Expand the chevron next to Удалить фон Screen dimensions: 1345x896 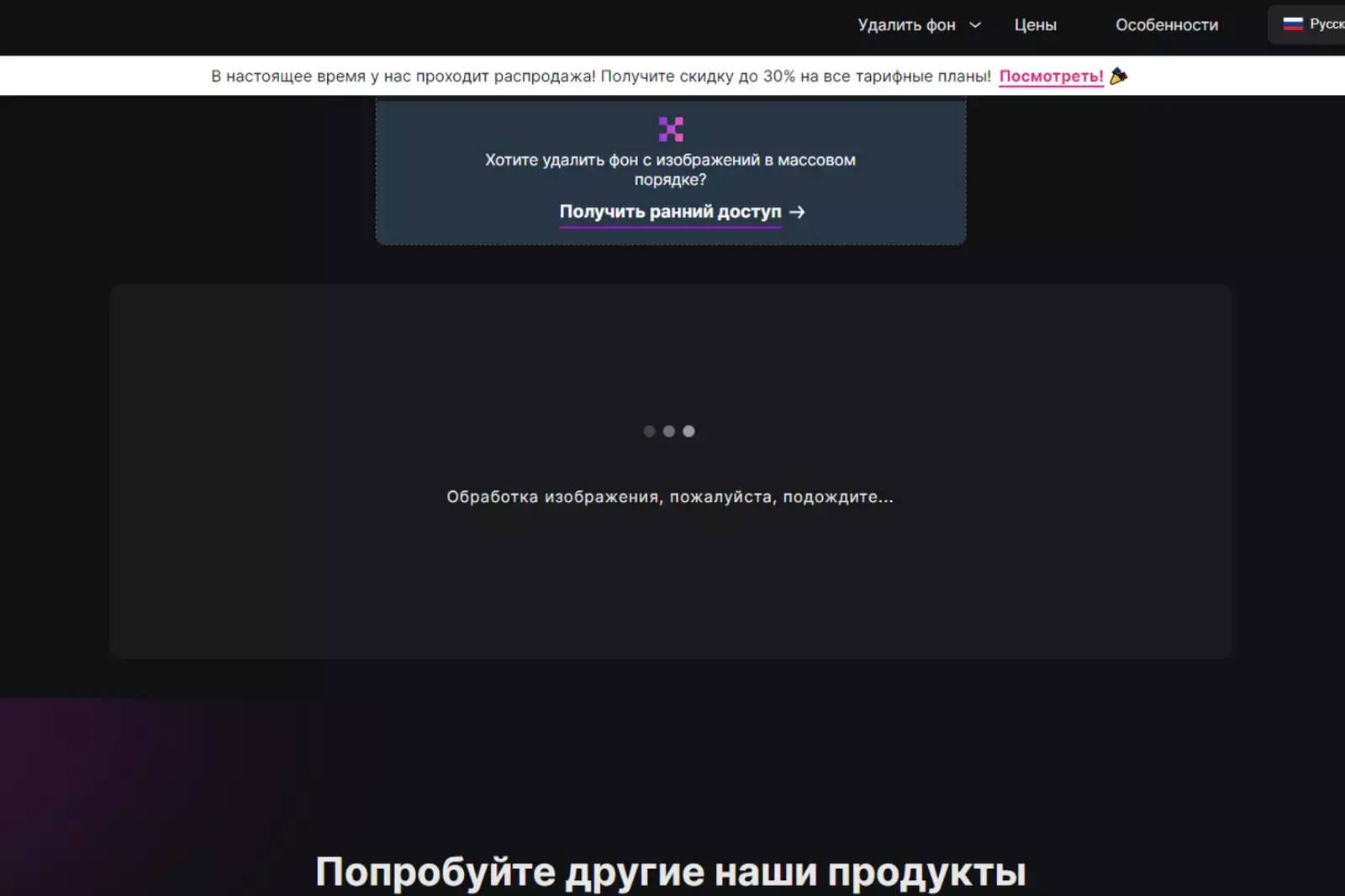click(975, 25)
